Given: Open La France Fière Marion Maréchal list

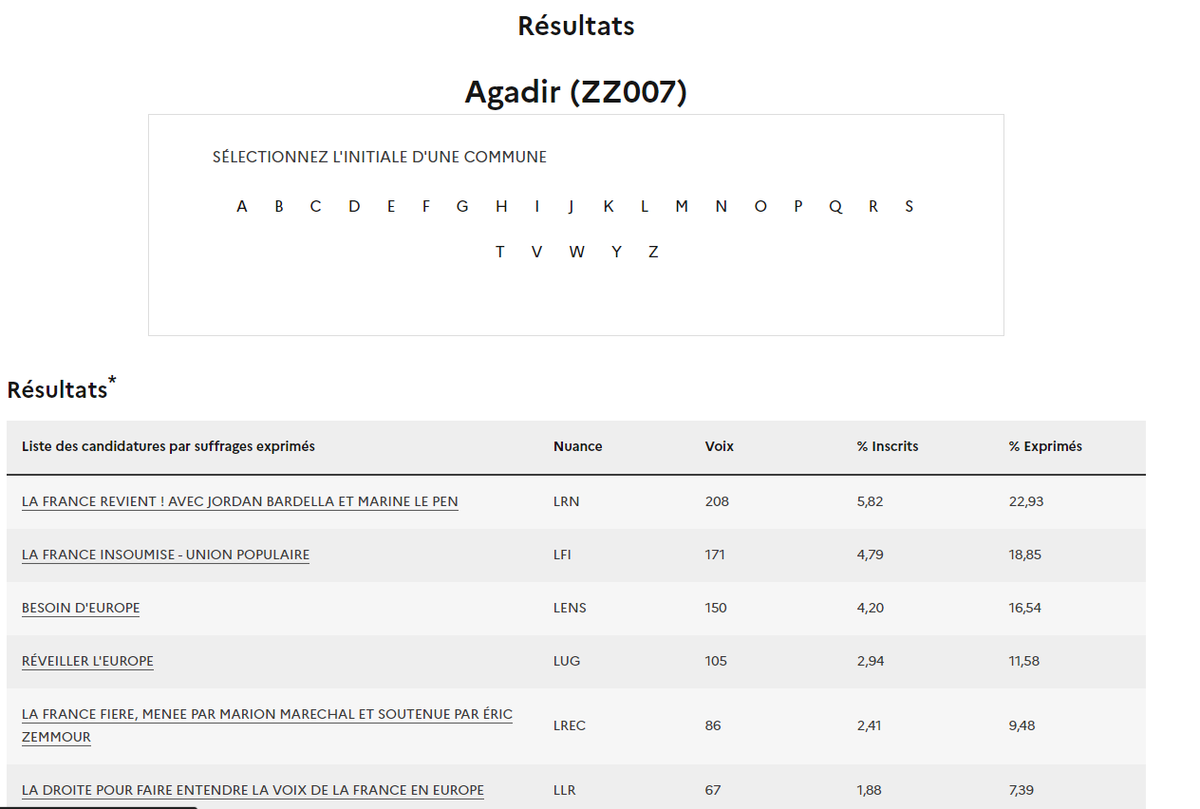Looking at the screenshot, I should click(x=267, y=726).
